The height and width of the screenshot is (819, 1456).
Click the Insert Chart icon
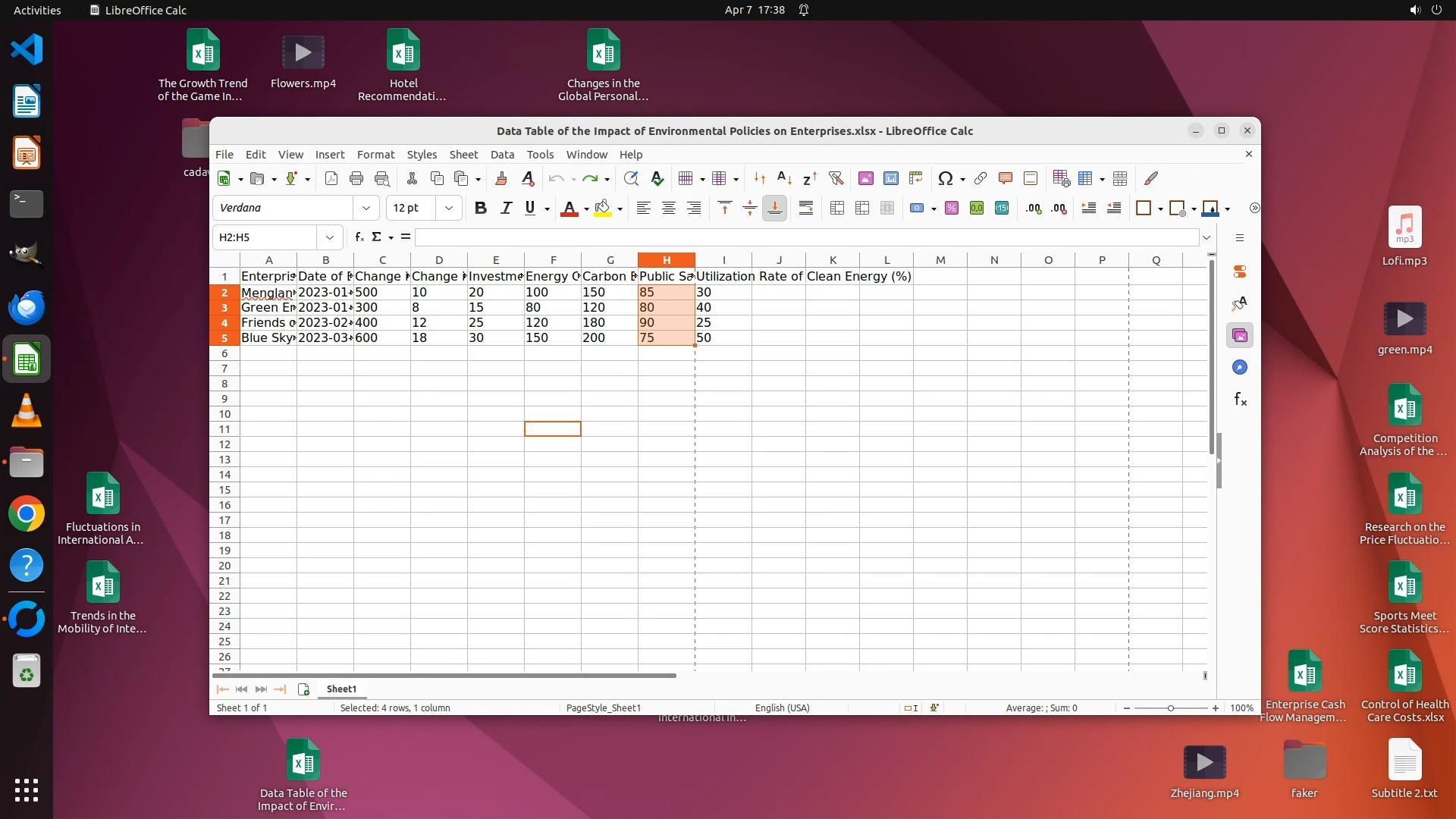[x=891, y=179]
